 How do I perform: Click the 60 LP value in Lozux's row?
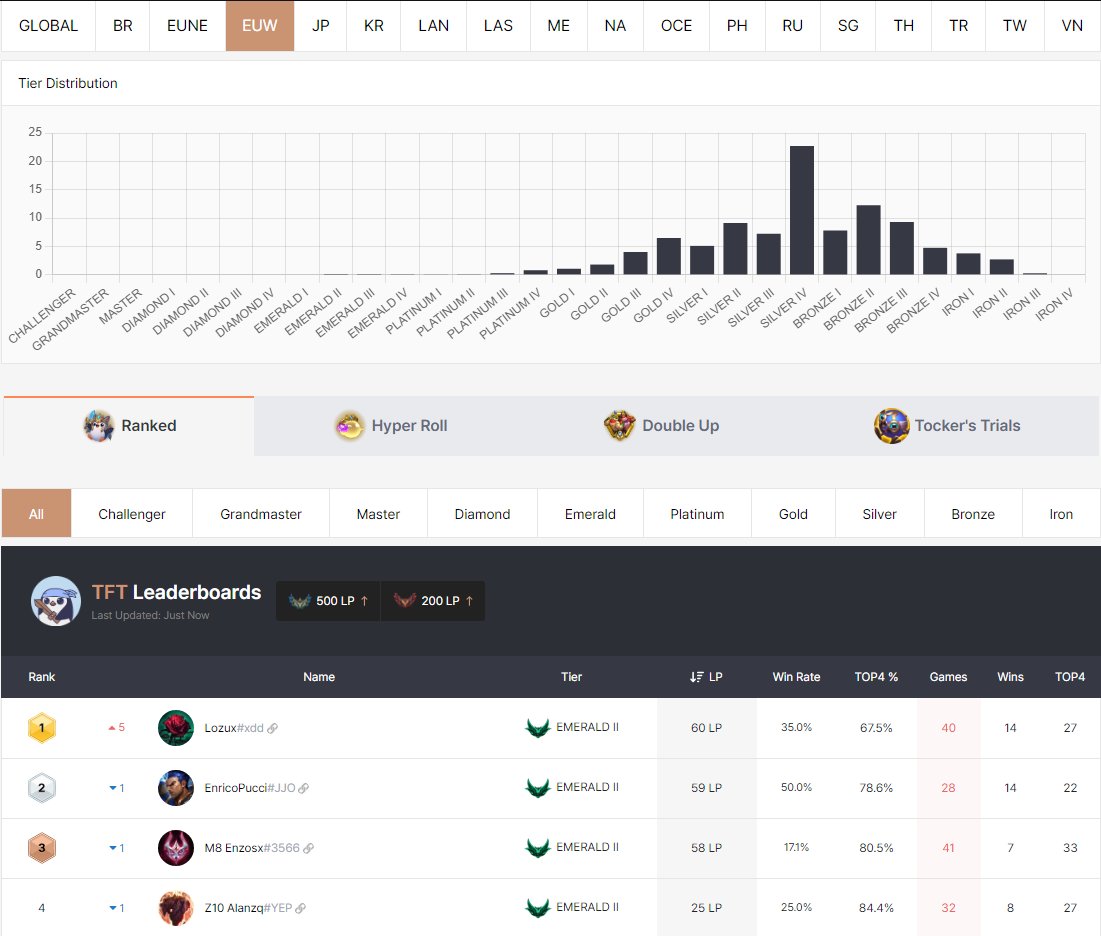(x=706, y=728)
